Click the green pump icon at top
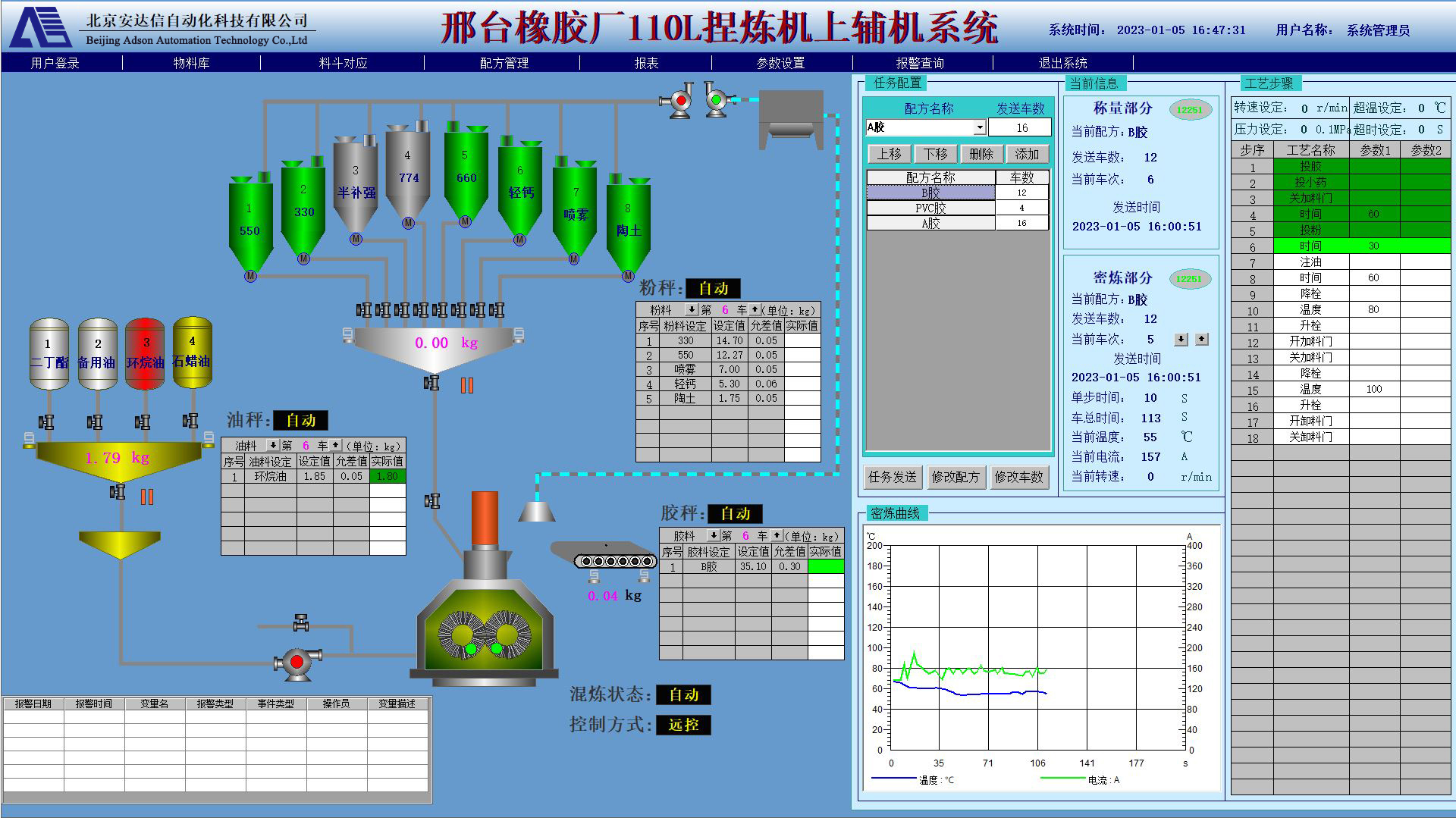The image size is (1456, 818). (716, 100)
